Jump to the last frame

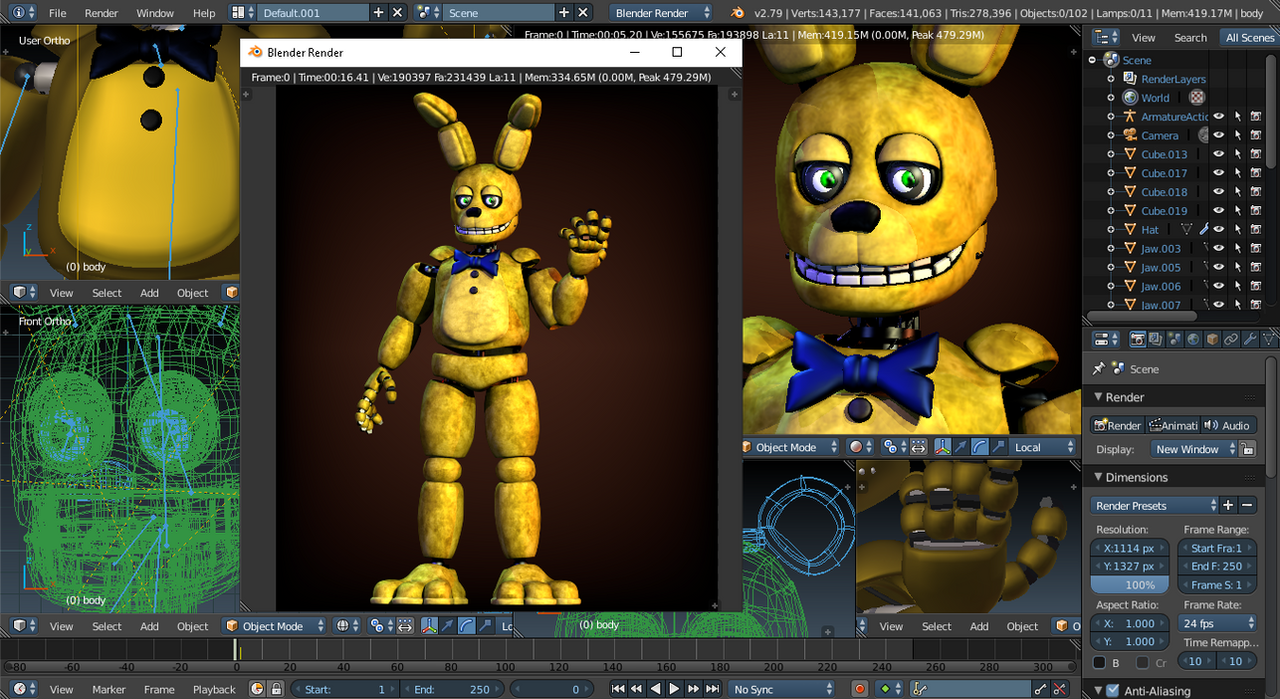713,689
